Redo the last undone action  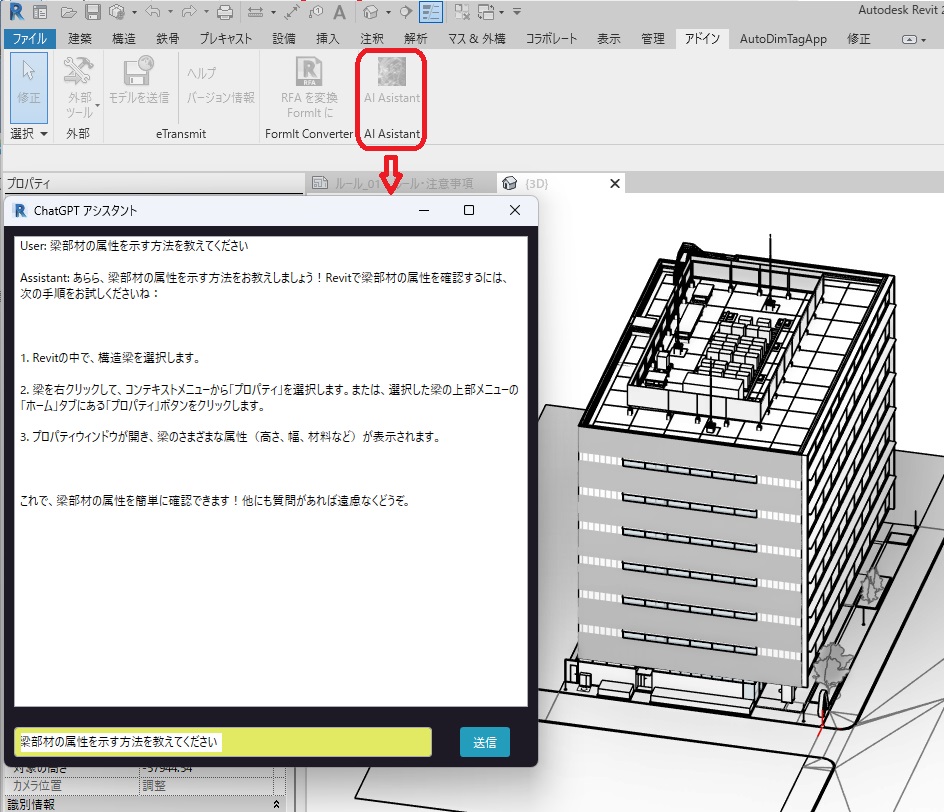pyautogui.click(x=189, y=11)
